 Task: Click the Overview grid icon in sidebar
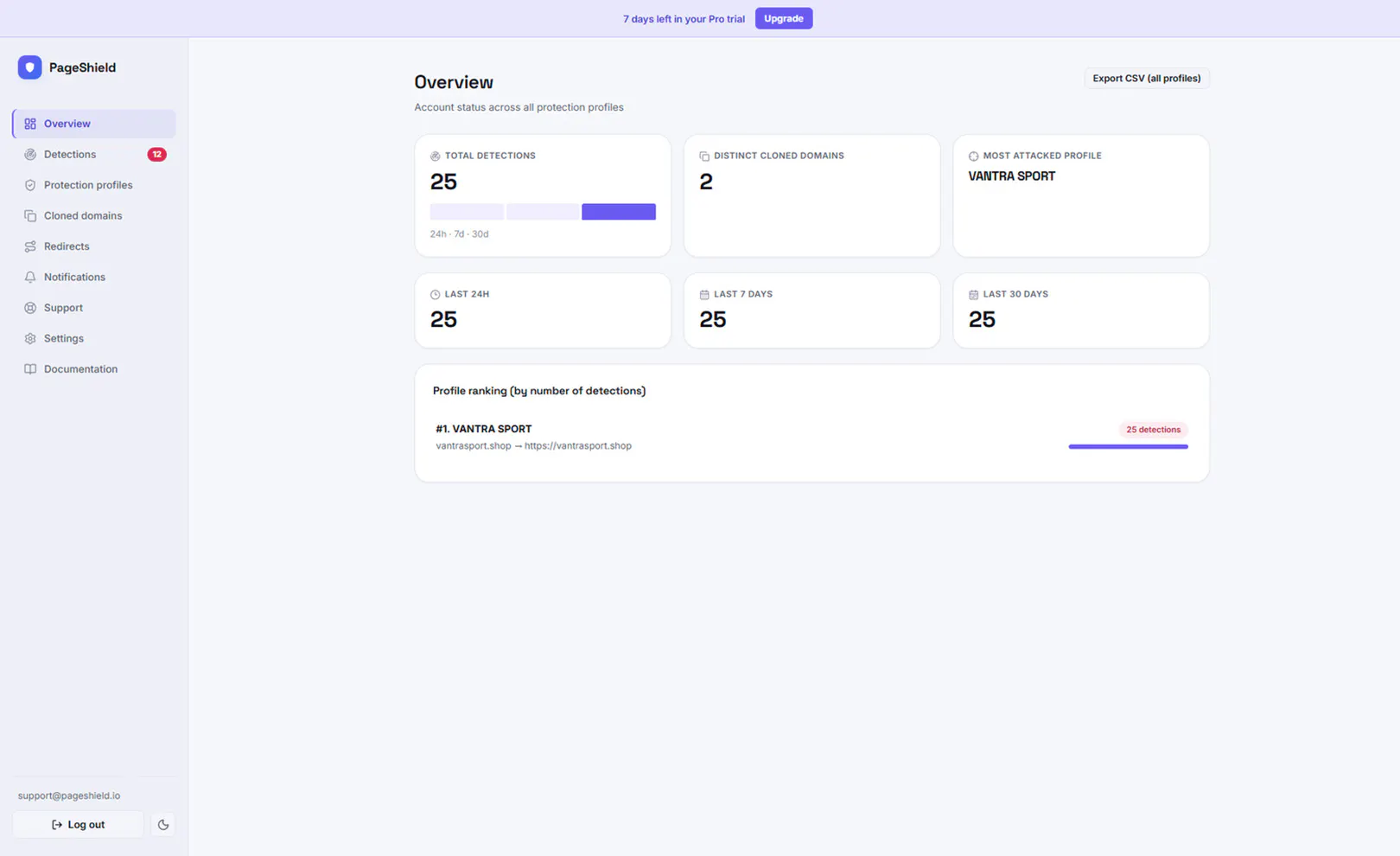(30, 124)
